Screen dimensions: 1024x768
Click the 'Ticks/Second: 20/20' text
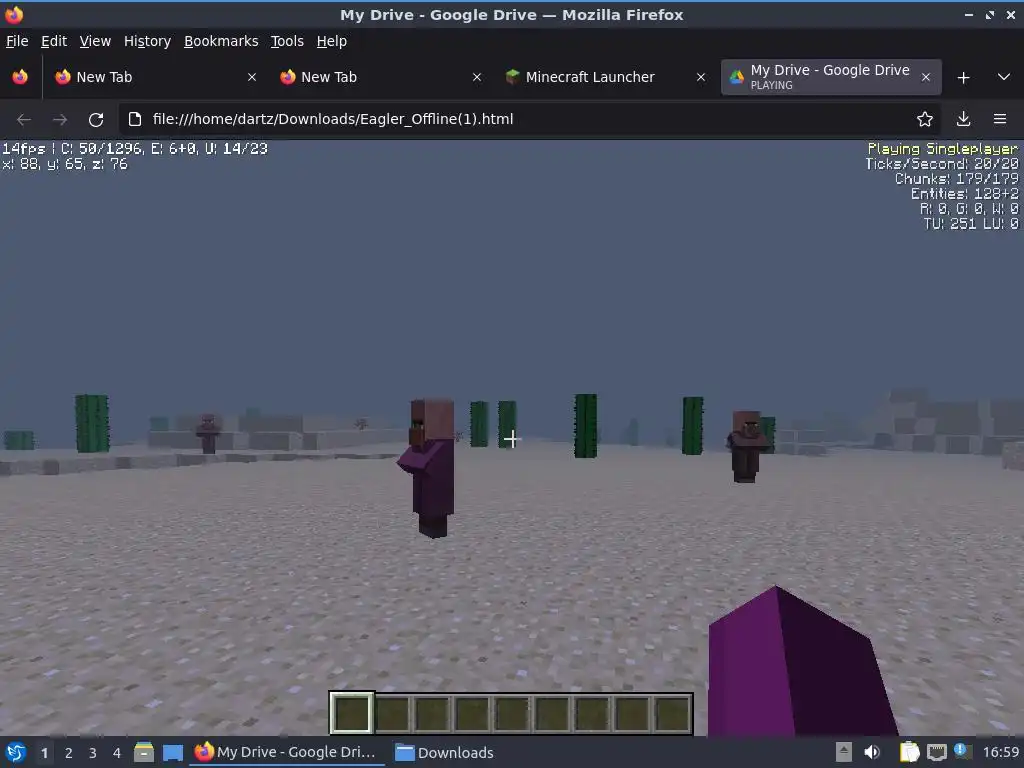[942, 164]
